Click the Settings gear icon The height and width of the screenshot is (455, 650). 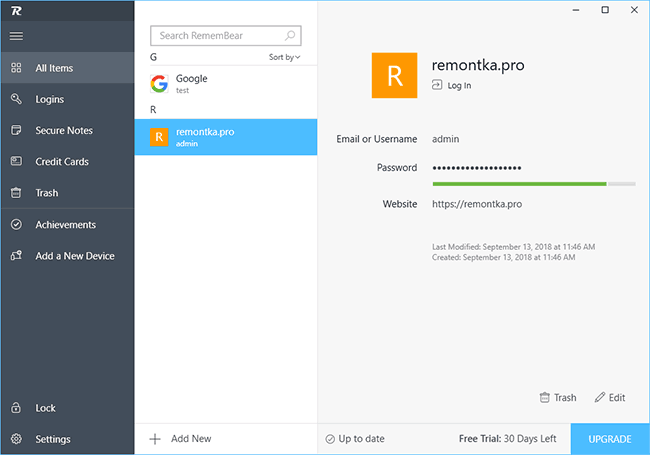coord(16,438)
